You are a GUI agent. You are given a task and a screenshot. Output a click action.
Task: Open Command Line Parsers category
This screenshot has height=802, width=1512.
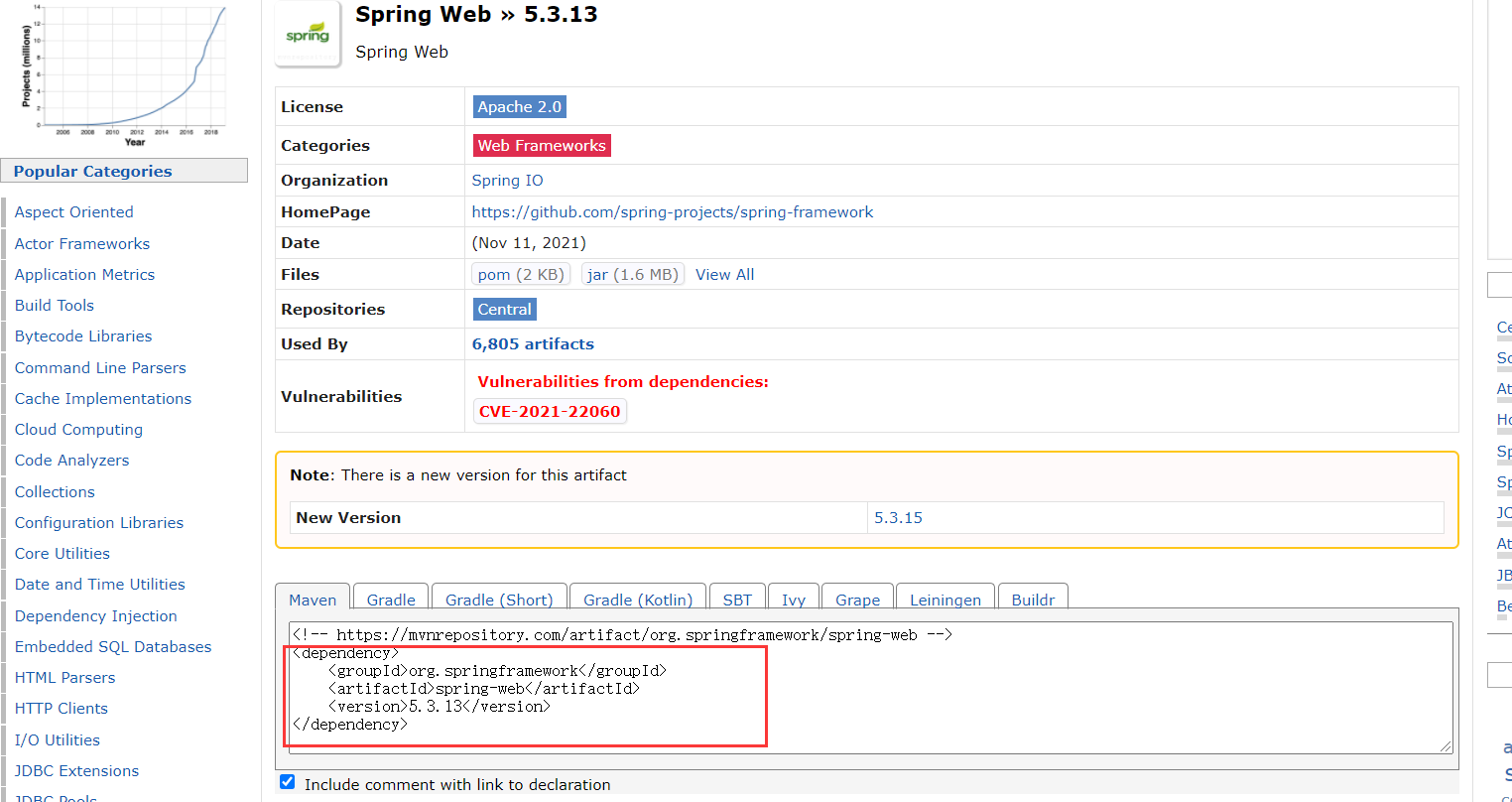pyautogui.click(x=100, y=368)
